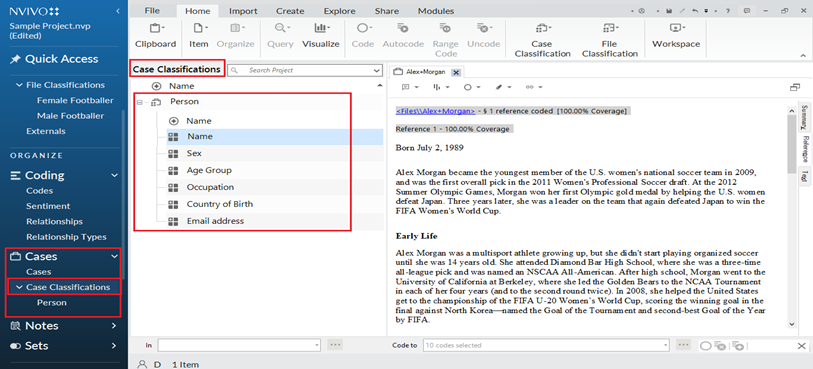Click the Range Code ribbon button
Image resolution: width=813 pixels, height=369 pixels.
(446, 40)
